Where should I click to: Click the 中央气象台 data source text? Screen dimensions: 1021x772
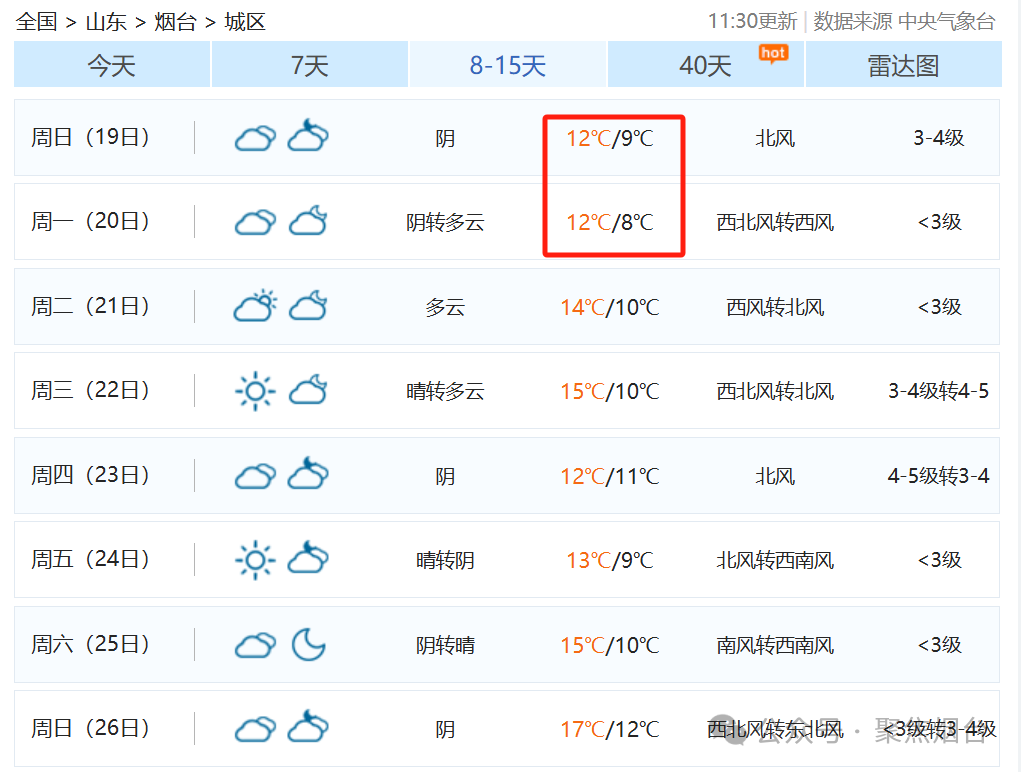click(946, 22)
